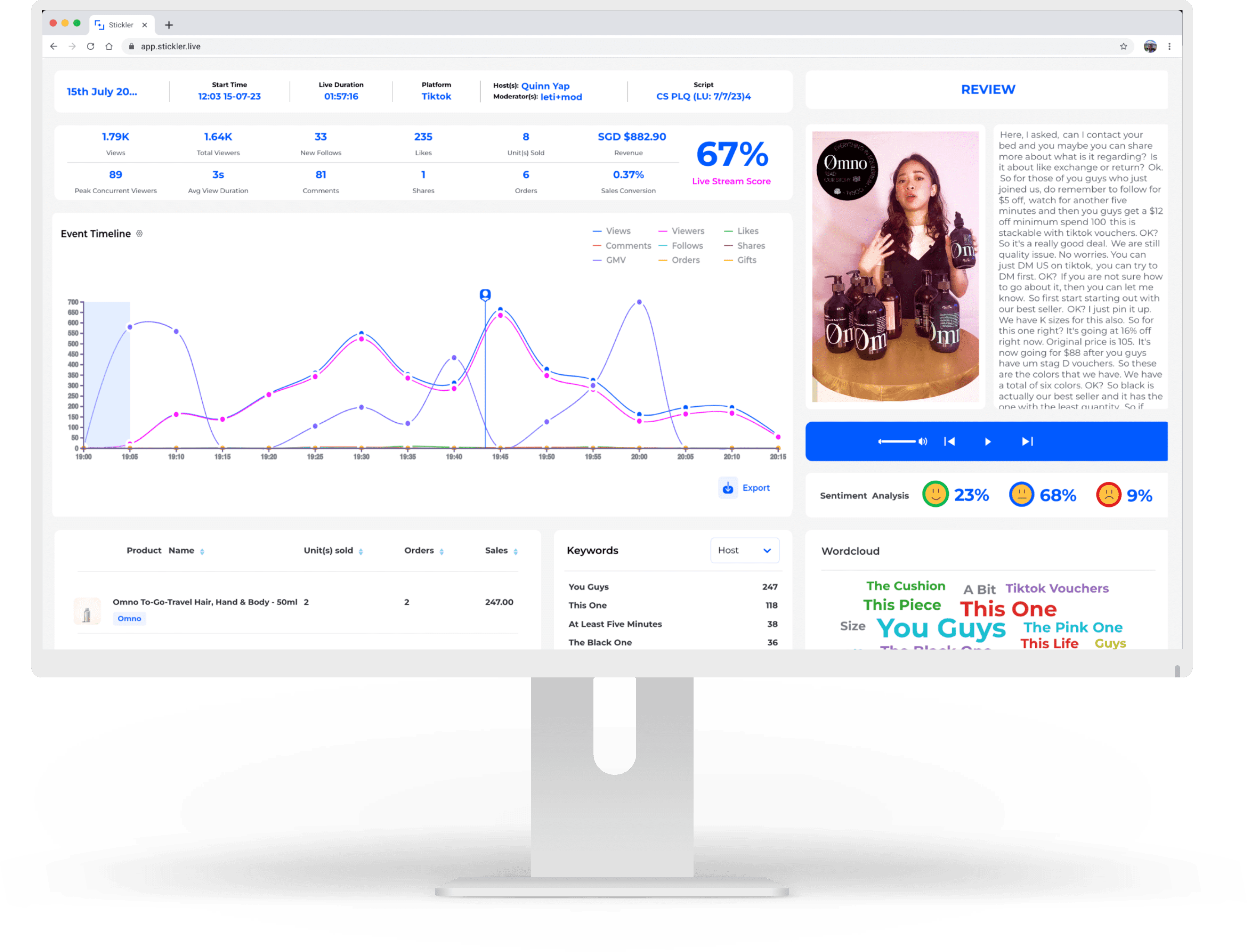Open the Keywords Host dropdown
This screenshot has width=1247, height=952.
tap(744, 550)
